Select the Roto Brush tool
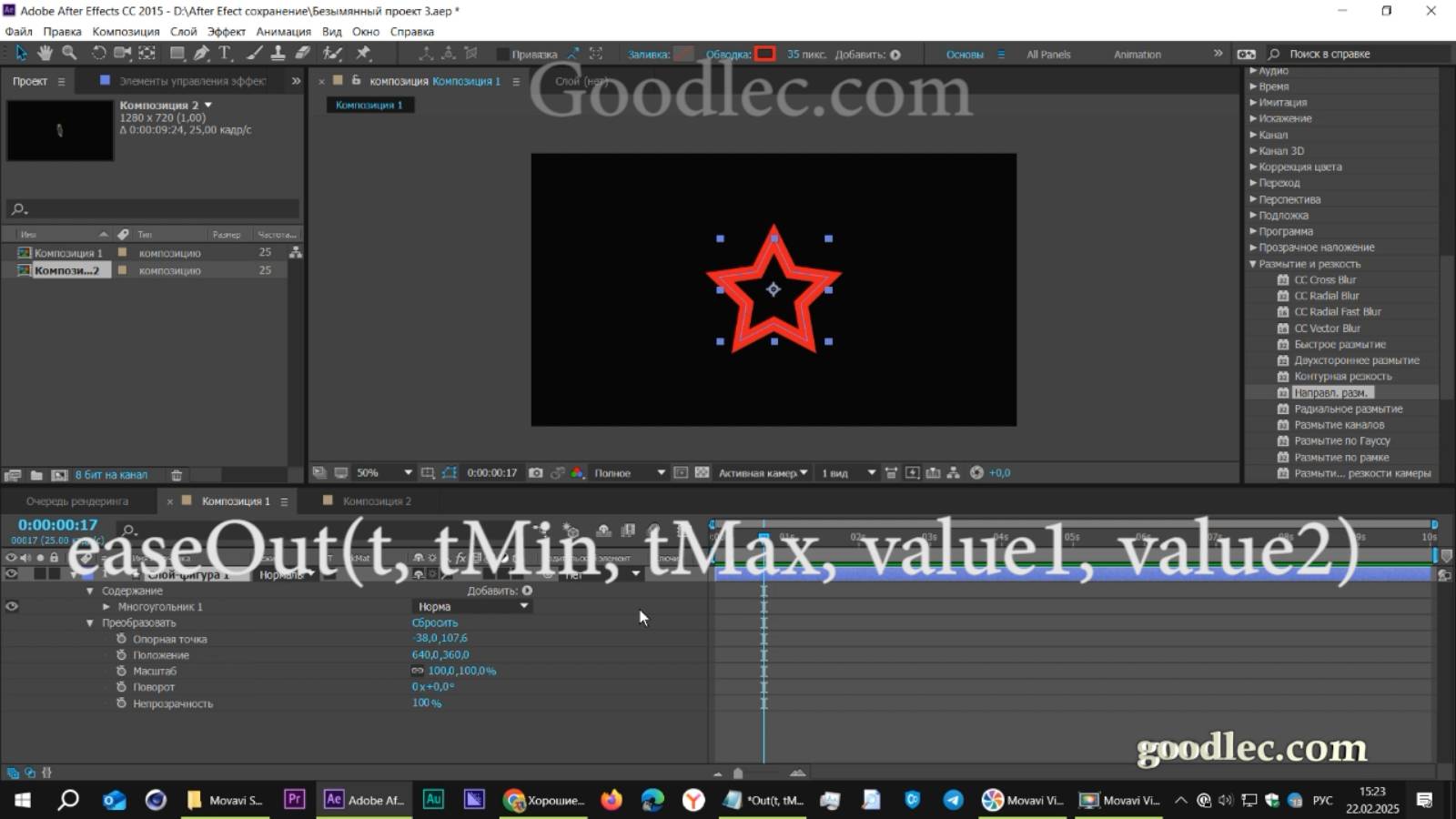The image size is (1456, 819). pyautogui.click(x=333, y=54)
